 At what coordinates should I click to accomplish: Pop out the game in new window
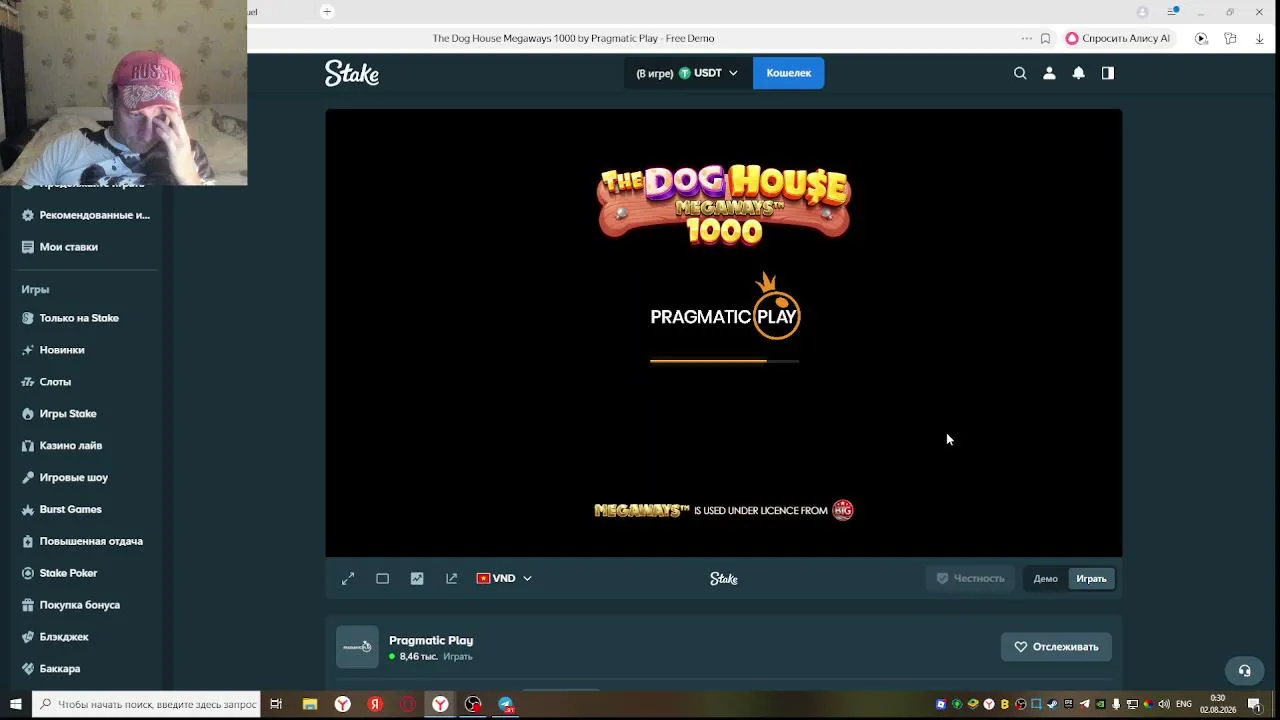tap(452, 578)
